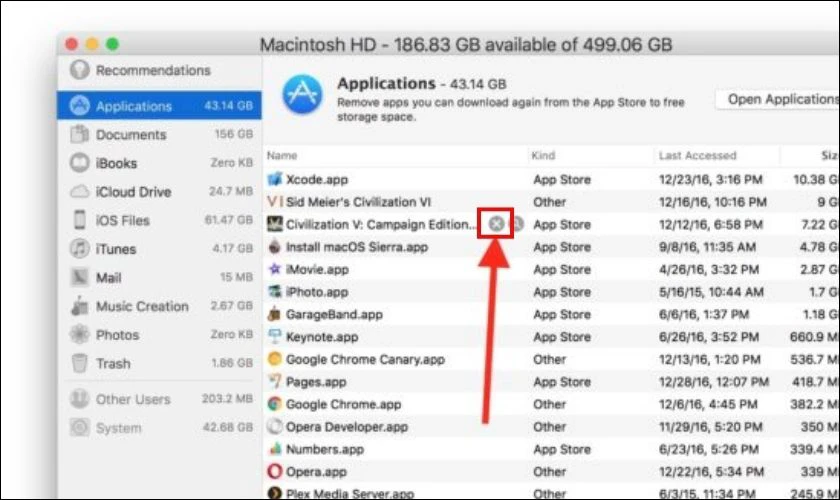Sort list by Kind column
840x500 pixels.
(543, 155)
